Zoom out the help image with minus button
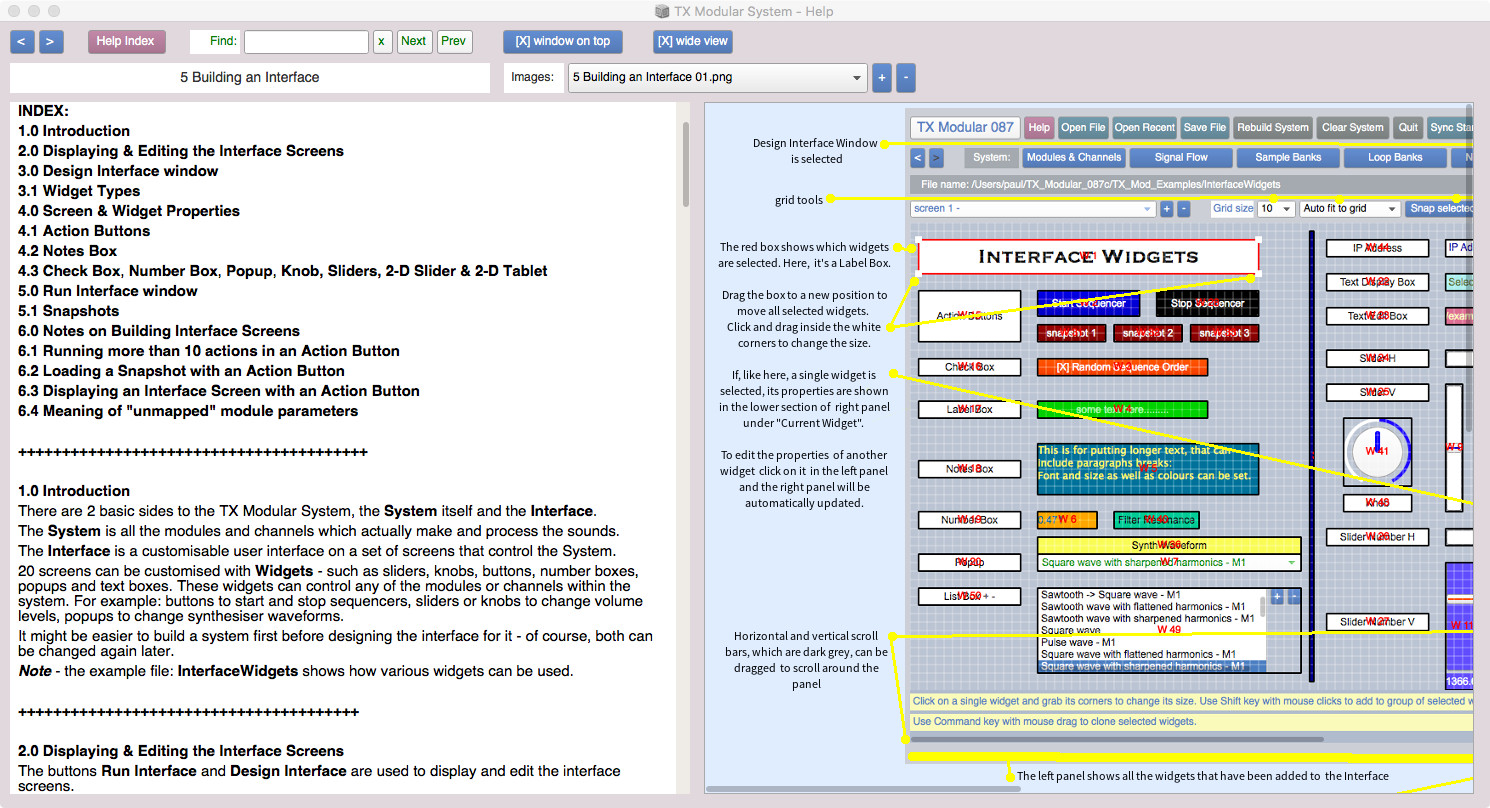The width and height of the screenshot is (1490, 808). 905,77
